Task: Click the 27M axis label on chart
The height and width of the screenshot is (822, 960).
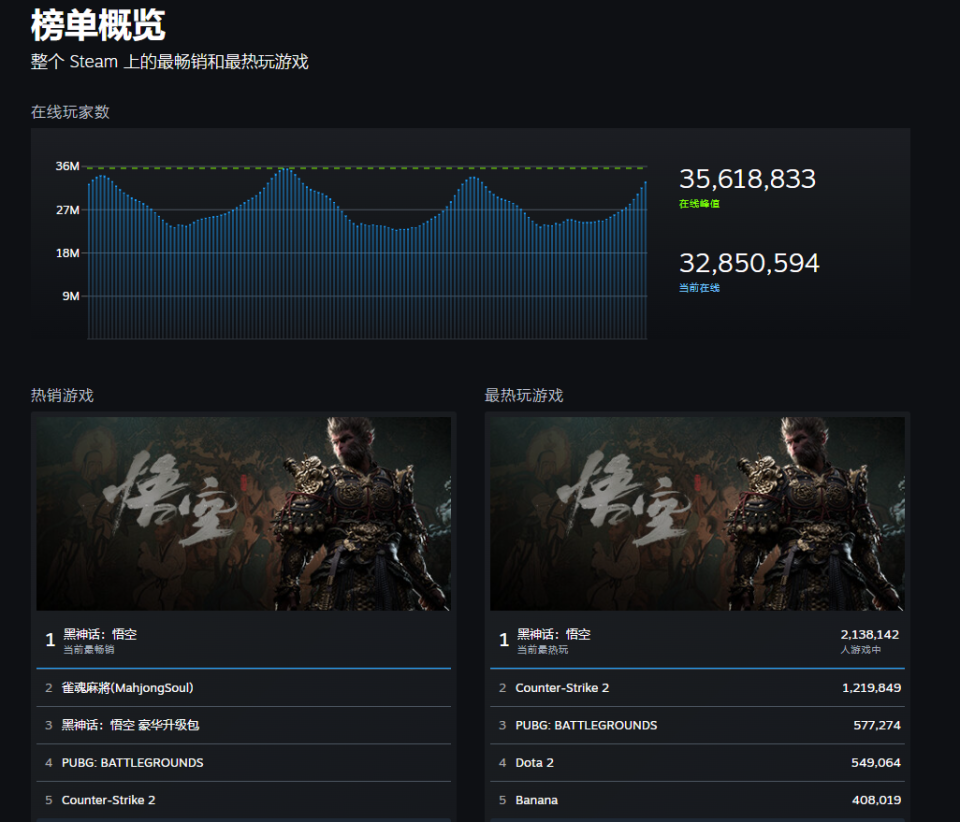Action: point(68,210)
